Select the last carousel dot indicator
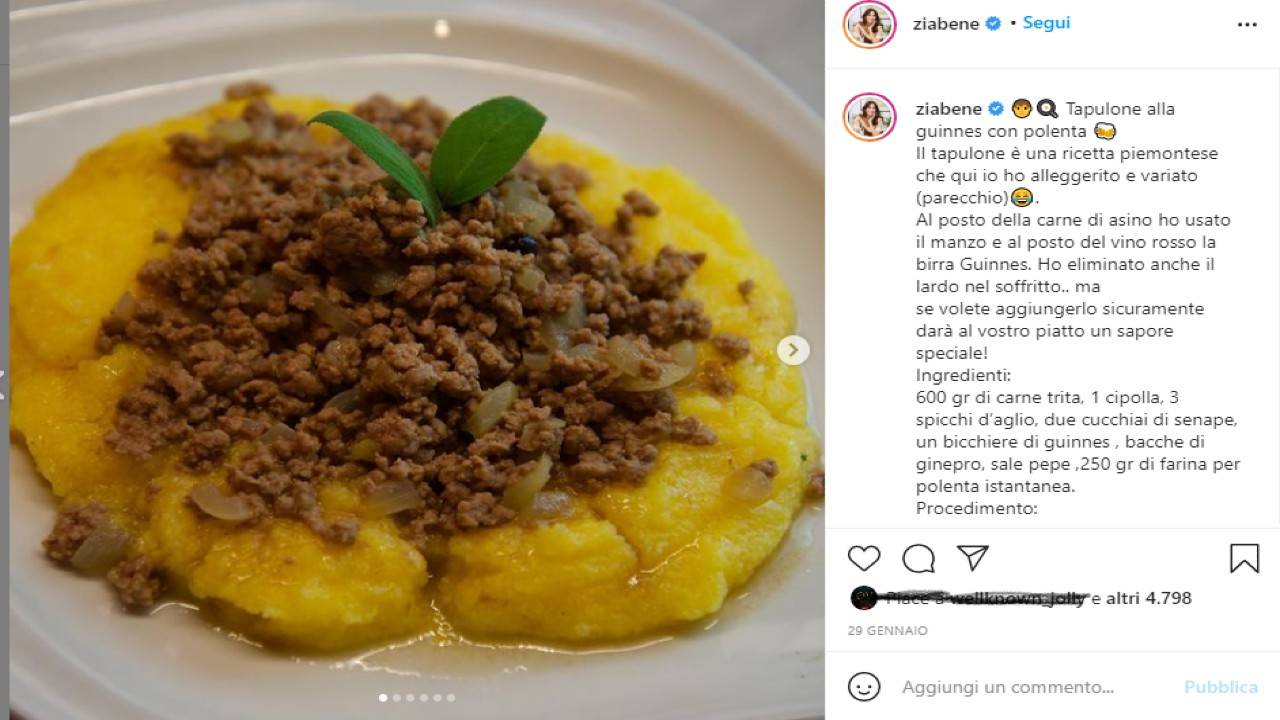Screen dimensions: 1280x720 click(x=450, y=698)
